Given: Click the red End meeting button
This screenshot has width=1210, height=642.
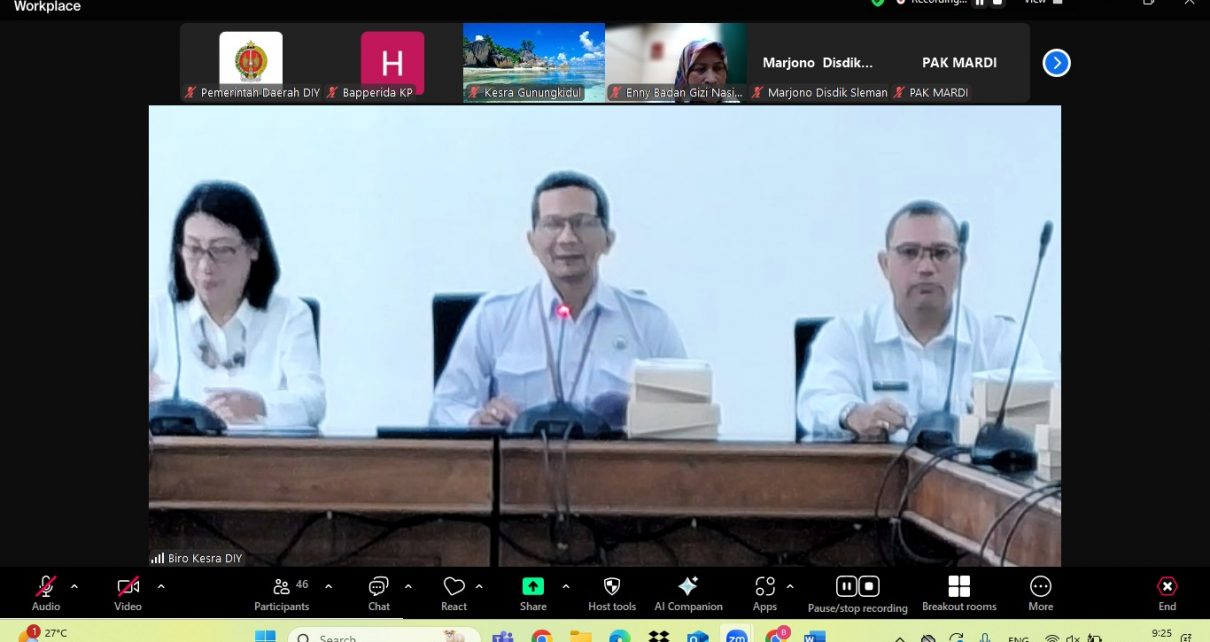Looking at the screenshot, I should pyautogui.click(x=1167, y=587).
